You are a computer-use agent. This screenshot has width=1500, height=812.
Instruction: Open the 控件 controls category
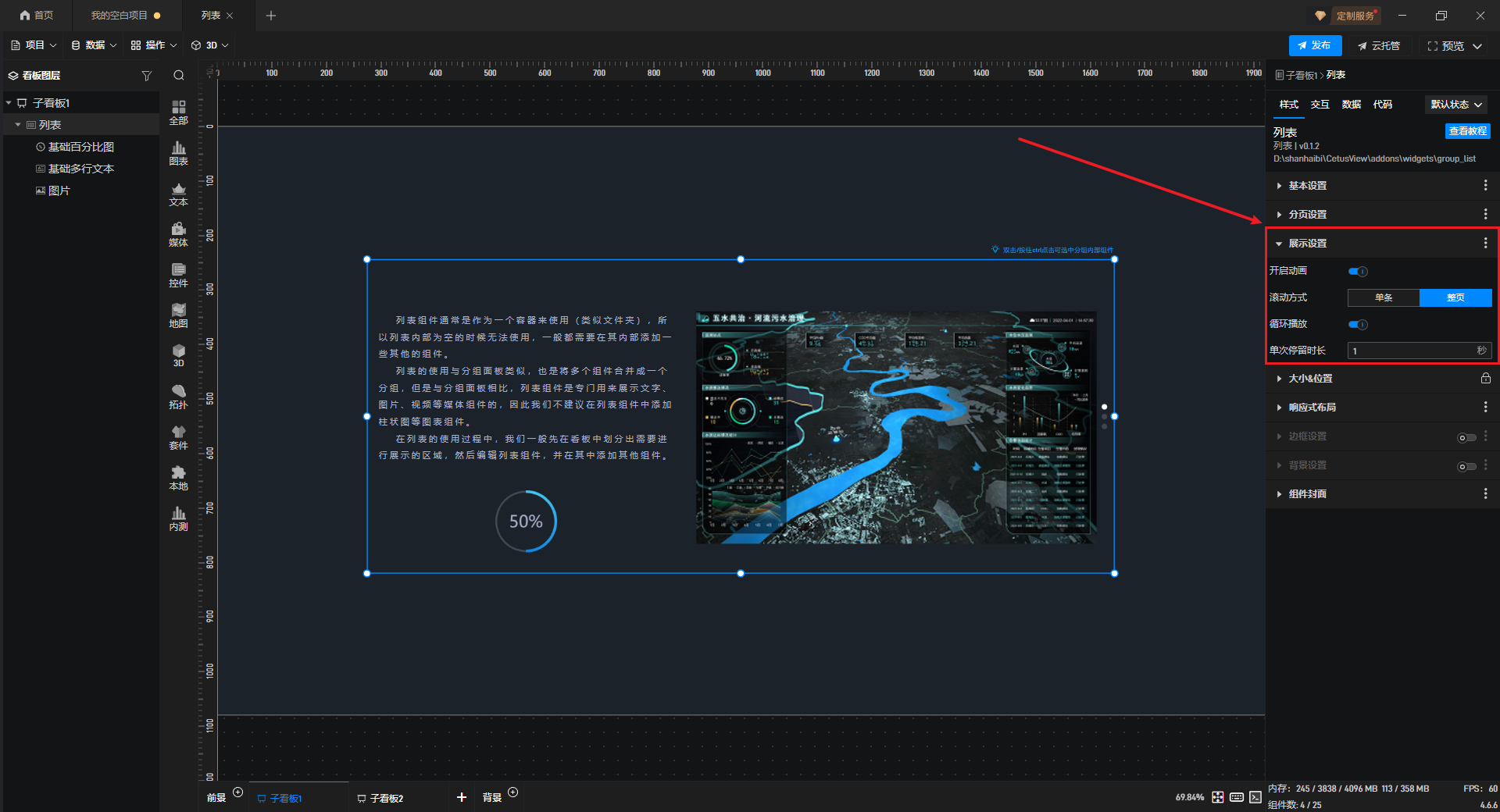[178, 275]
